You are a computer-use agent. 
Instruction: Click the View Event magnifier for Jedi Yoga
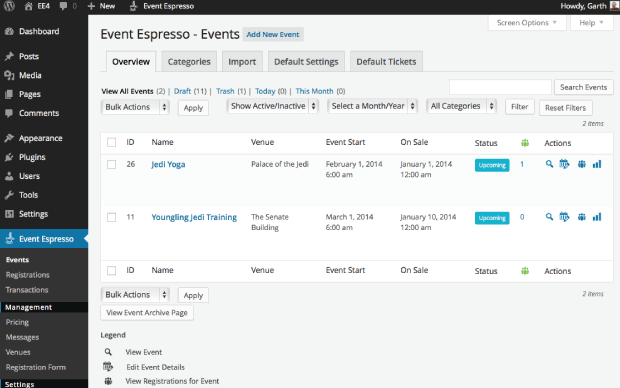pyautogui.click(x=549, y=164)
